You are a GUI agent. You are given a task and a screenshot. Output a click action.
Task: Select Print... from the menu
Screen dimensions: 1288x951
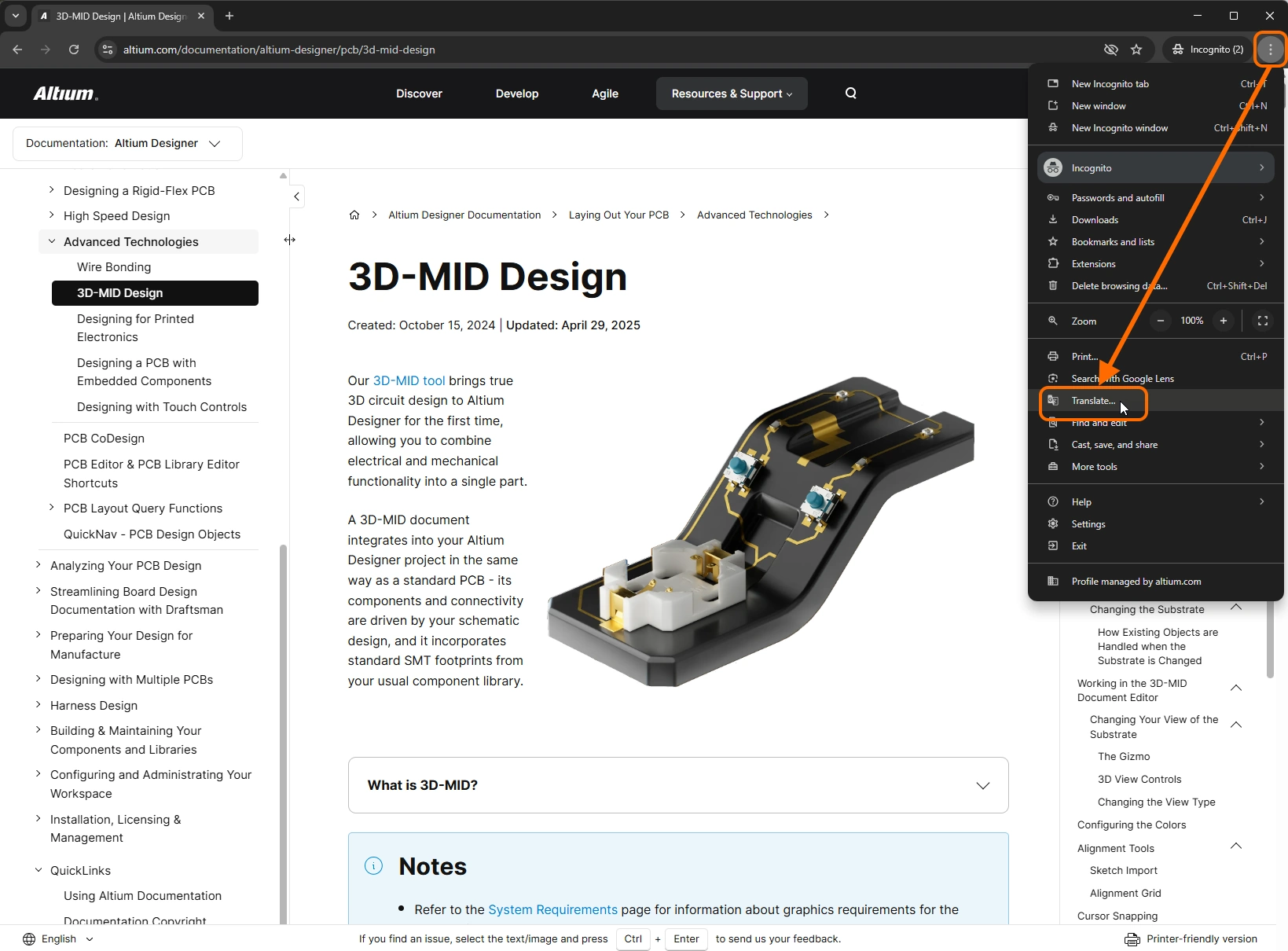click(1155, 357)
